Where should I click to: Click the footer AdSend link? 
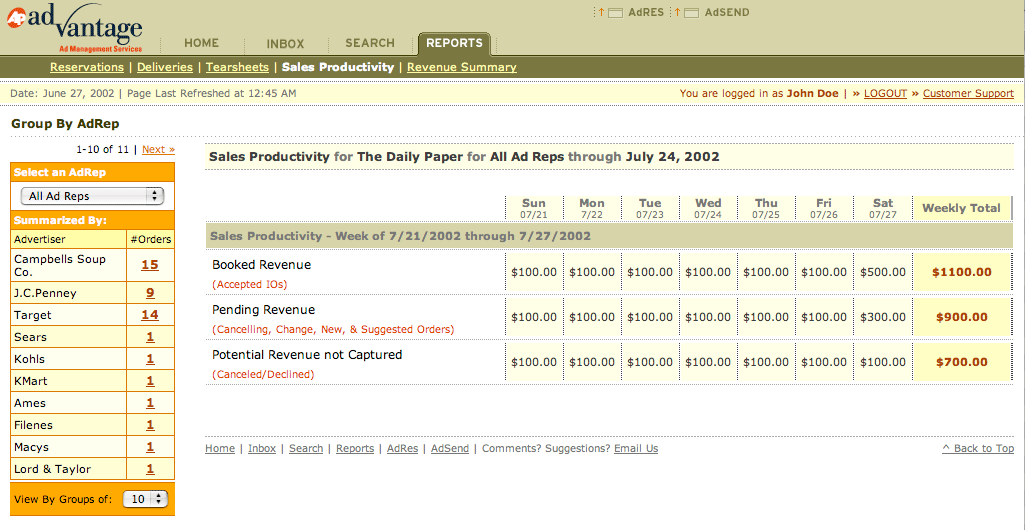point(450,448)
